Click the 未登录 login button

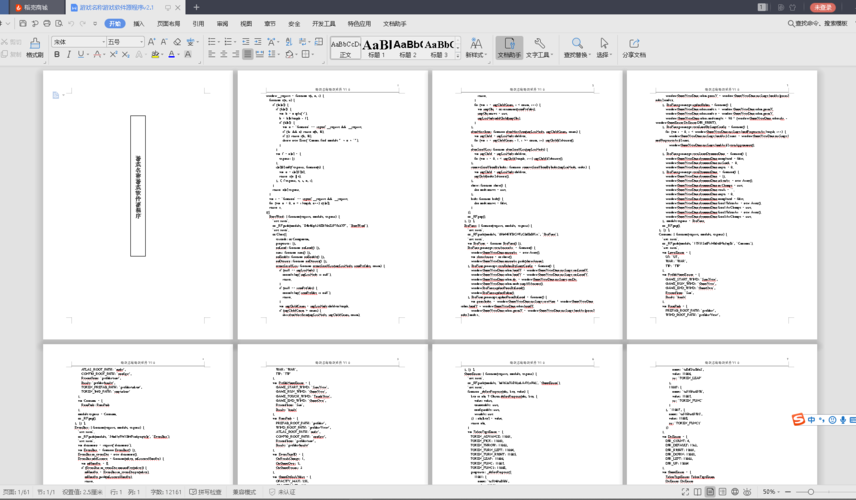click(823, 7)
